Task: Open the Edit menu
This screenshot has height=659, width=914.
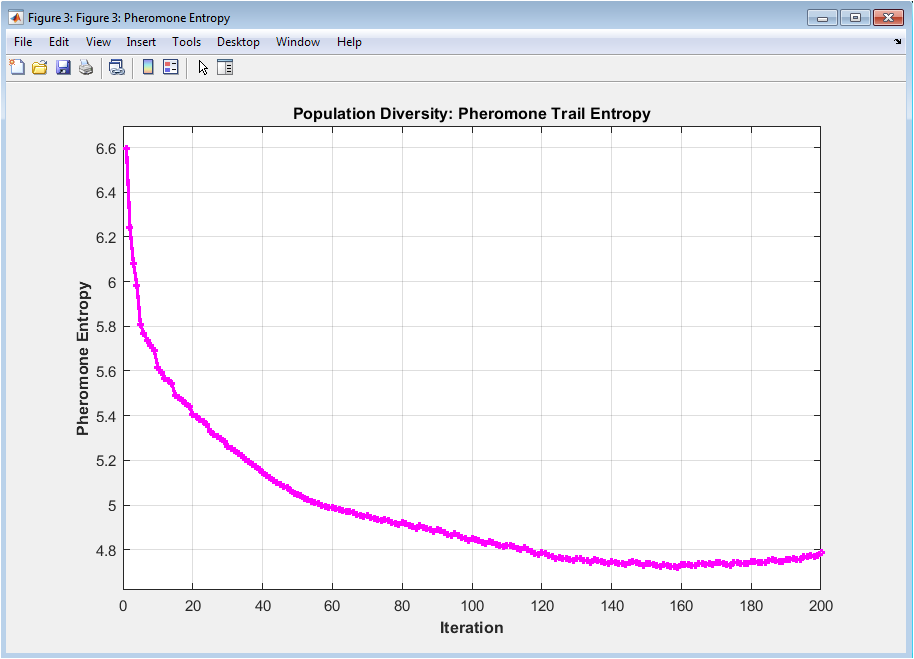Action: [59, 42]
